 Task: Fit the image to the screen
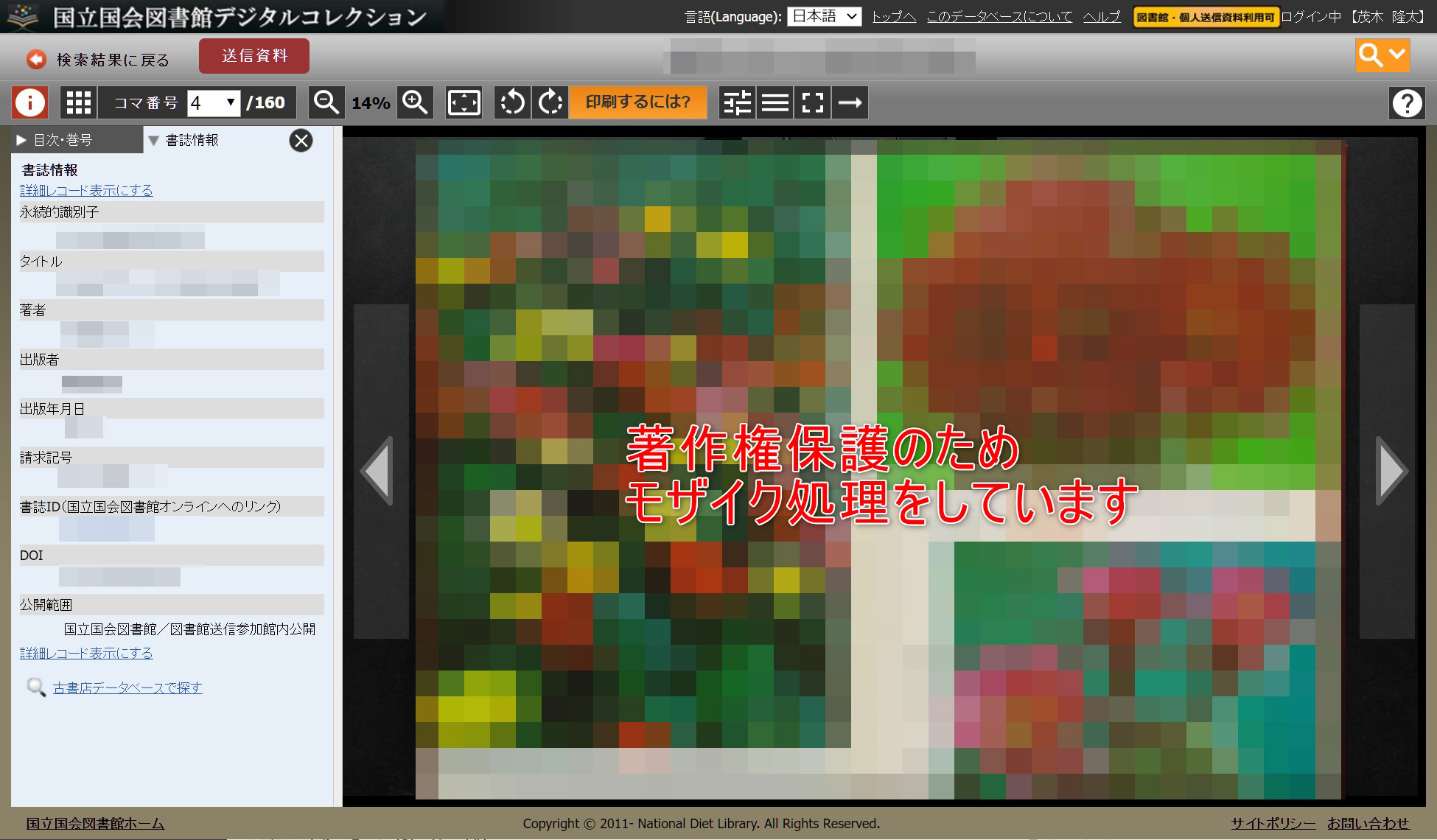pyautogui.click(x=464, y=102)
